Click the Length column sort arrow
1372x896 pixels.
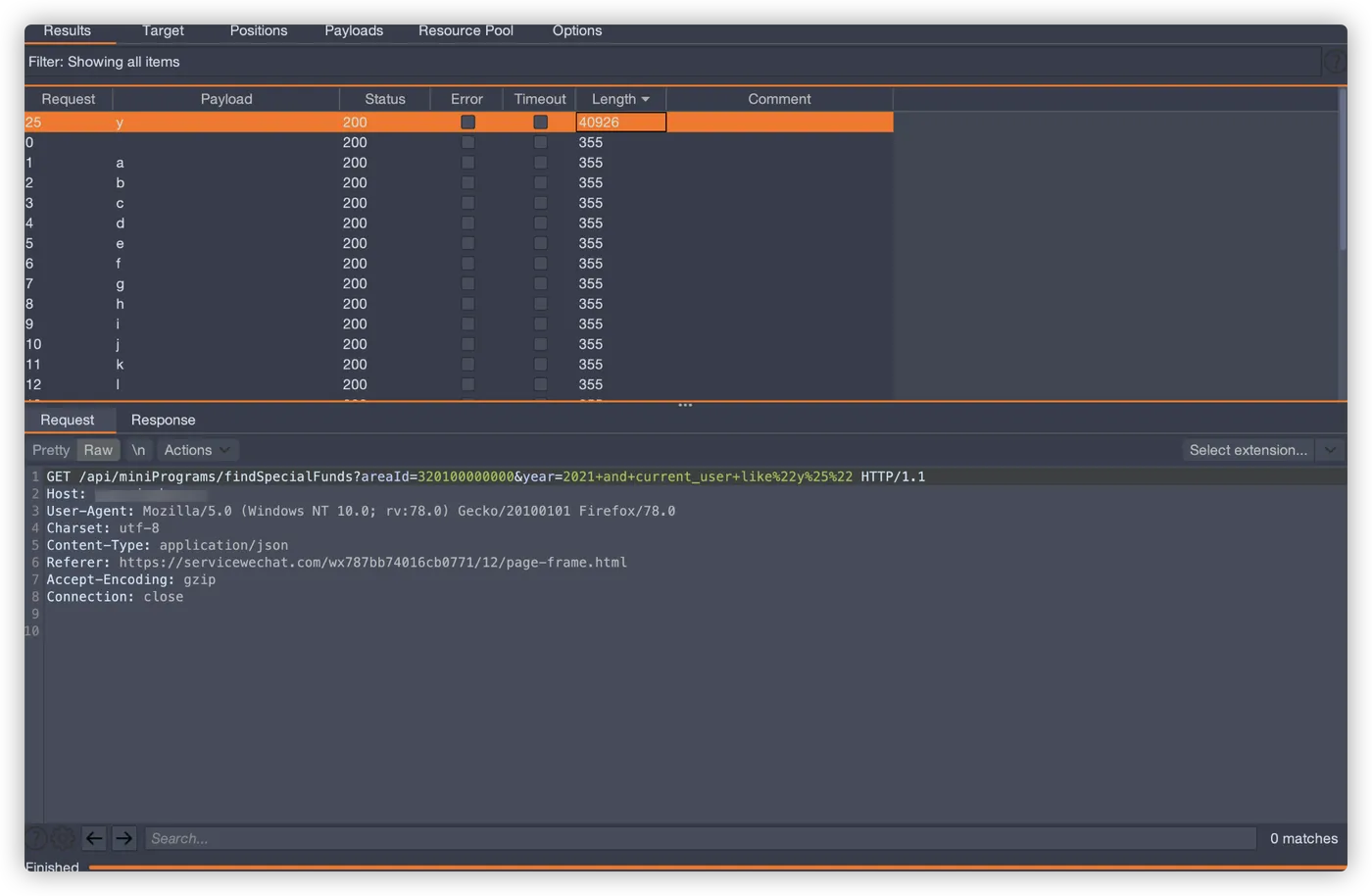point(646,99)
